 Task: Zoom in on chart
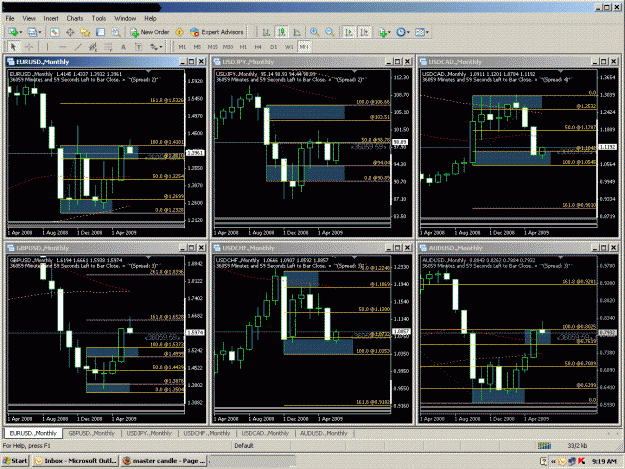click(x=314, y=32)
